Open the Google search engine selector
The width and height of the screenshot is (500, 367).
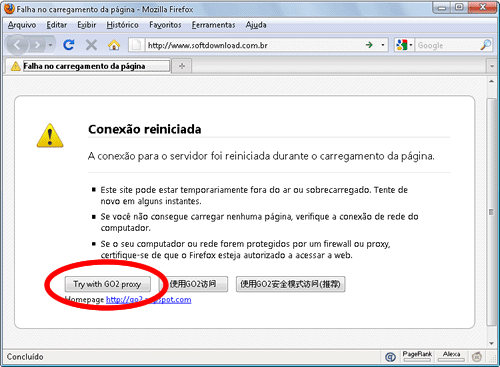tap(404, 45)
